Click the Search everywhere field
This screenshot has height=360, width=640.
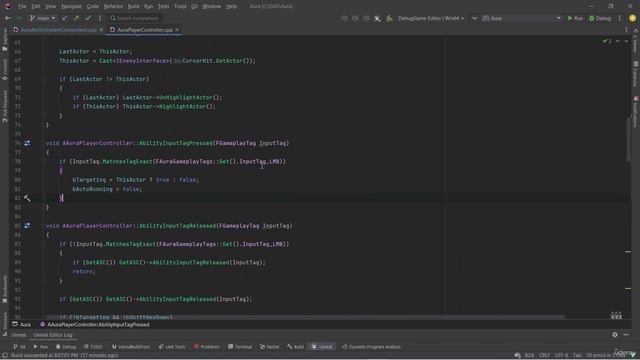(x=135, y=18)
